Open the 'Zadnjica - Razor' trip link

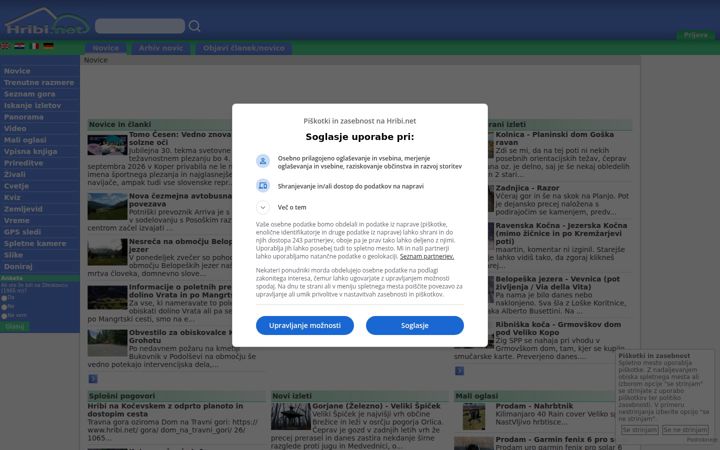point(527,188)
